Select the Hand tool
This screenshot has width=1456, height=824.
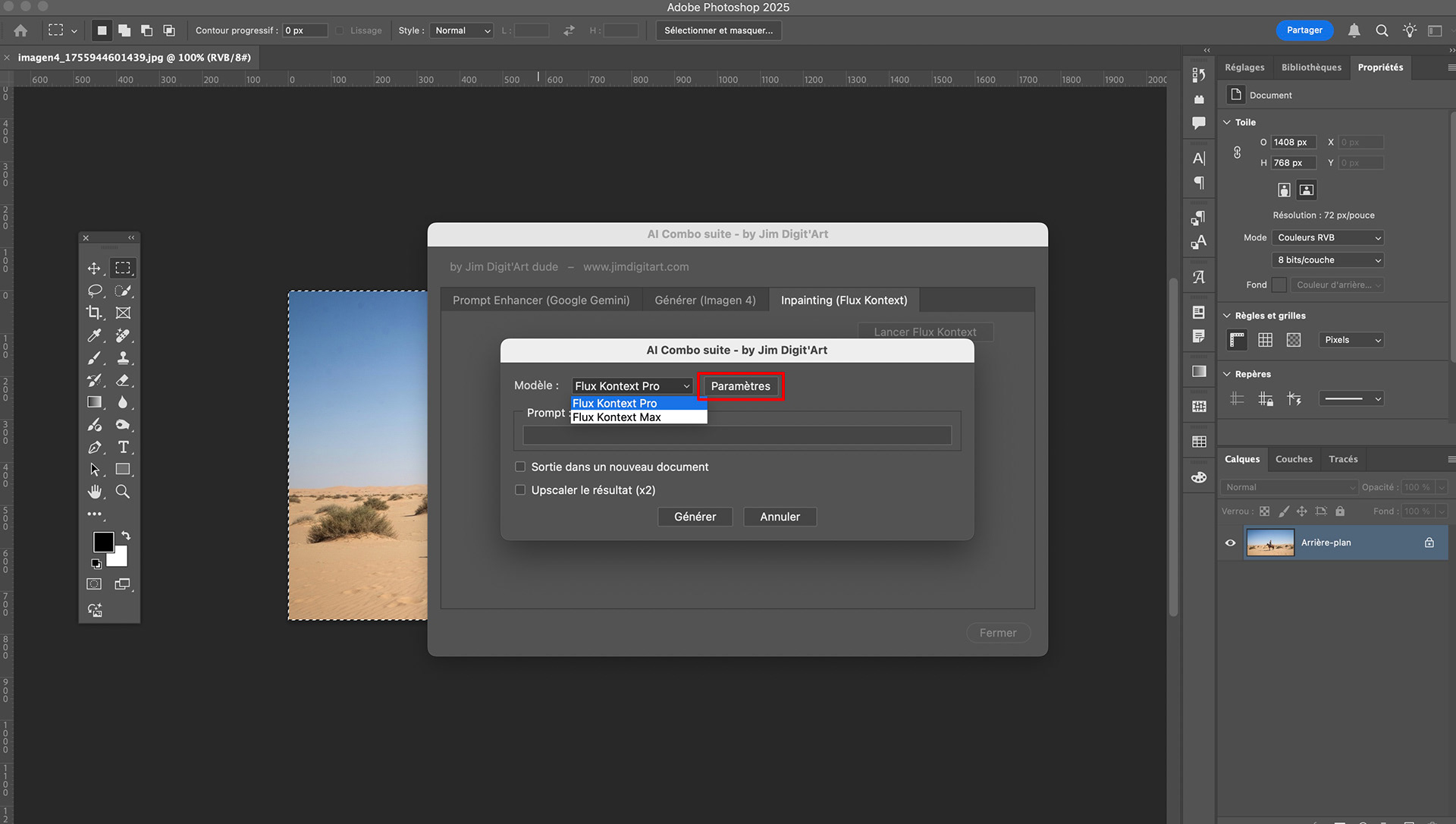click(94, 492)
